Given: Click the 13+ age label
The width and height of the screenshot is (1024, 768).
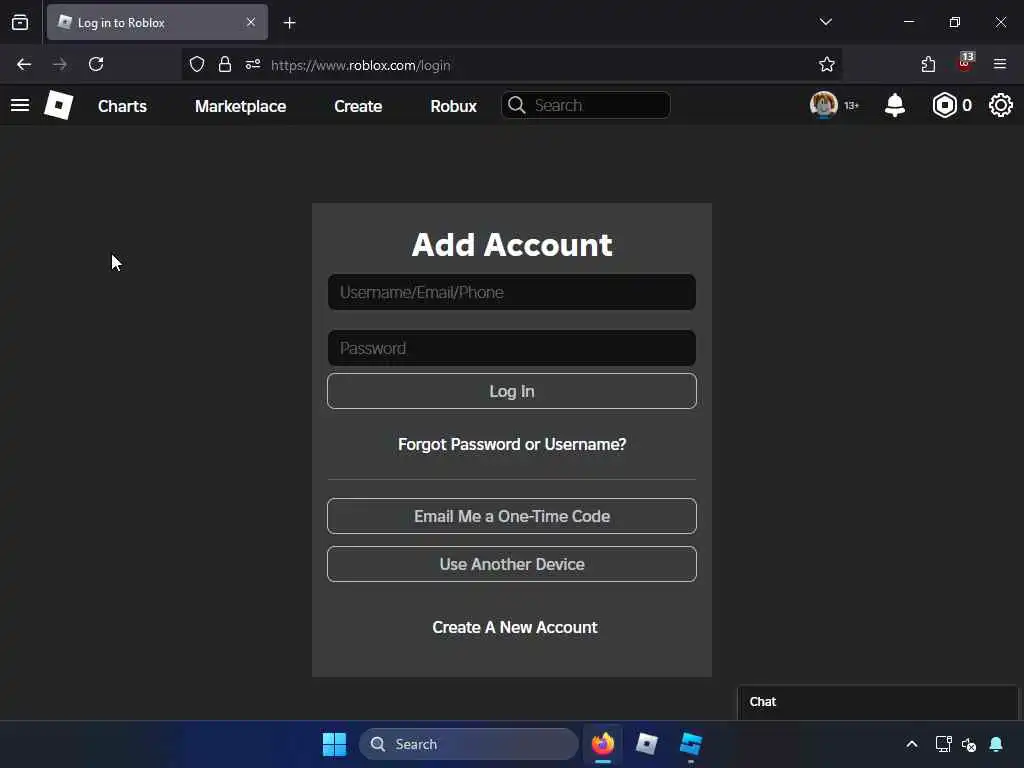Looking at the screenshot, I should coord(852,105).
